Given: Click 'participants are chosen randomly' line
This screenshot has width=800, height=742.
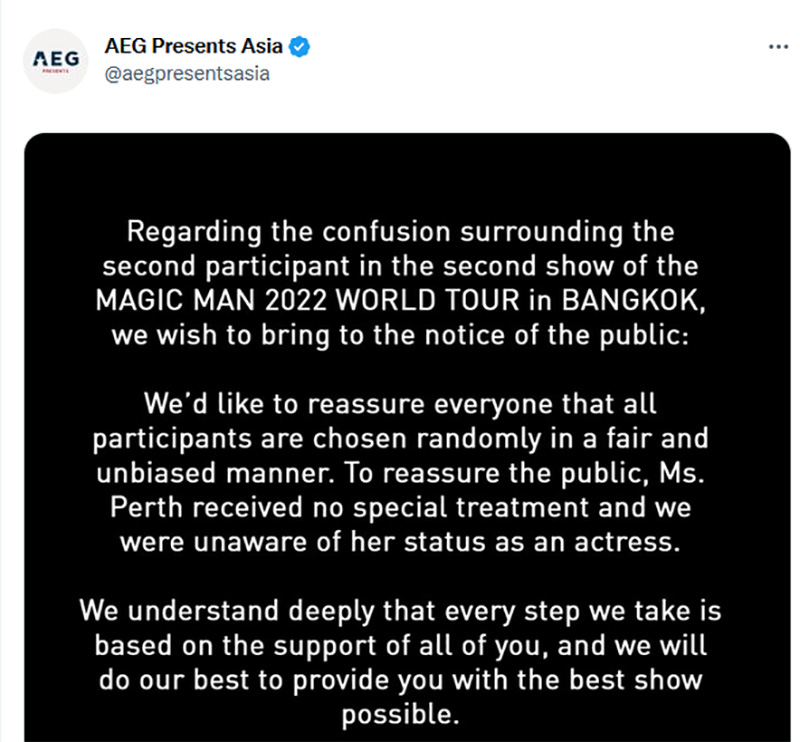Looking at the screenshot, I should (400, 440).
